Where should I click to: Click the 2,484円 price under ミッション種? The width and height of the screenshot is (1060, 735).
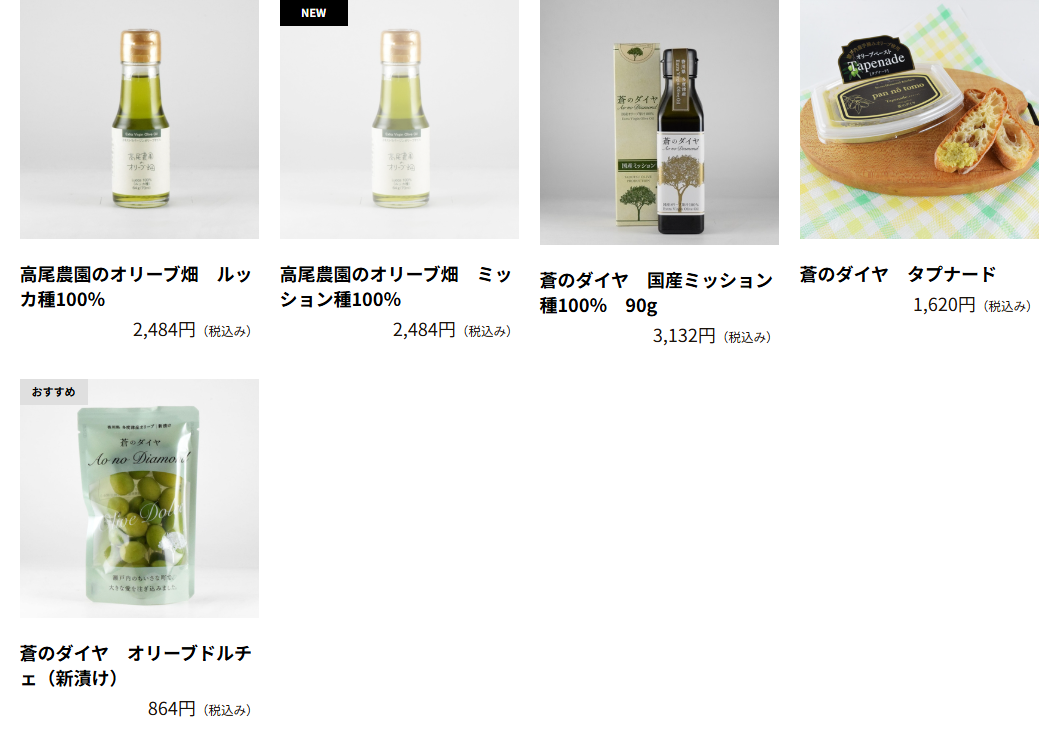click(425, 330)
